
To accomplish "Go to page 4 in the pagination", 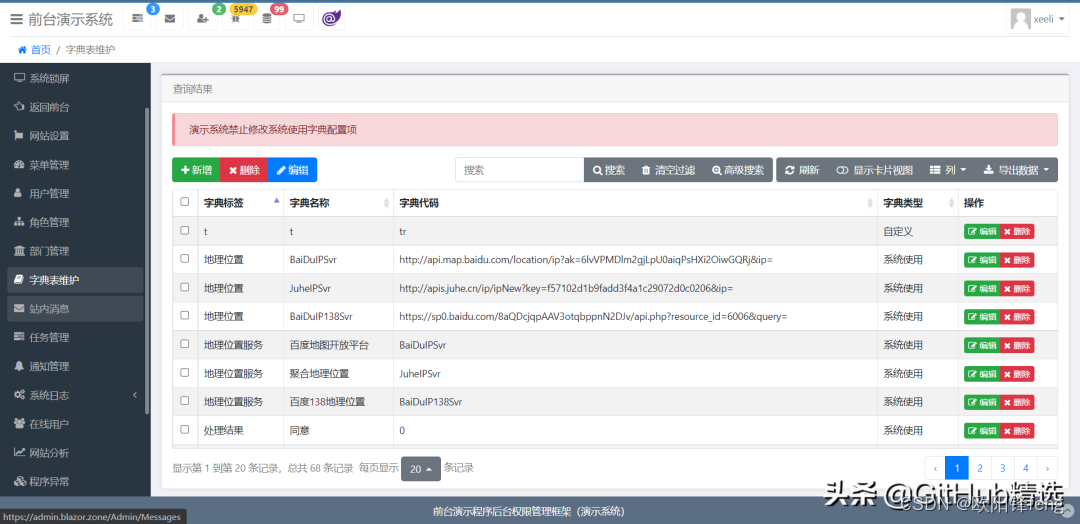I will pos(1026,468).
